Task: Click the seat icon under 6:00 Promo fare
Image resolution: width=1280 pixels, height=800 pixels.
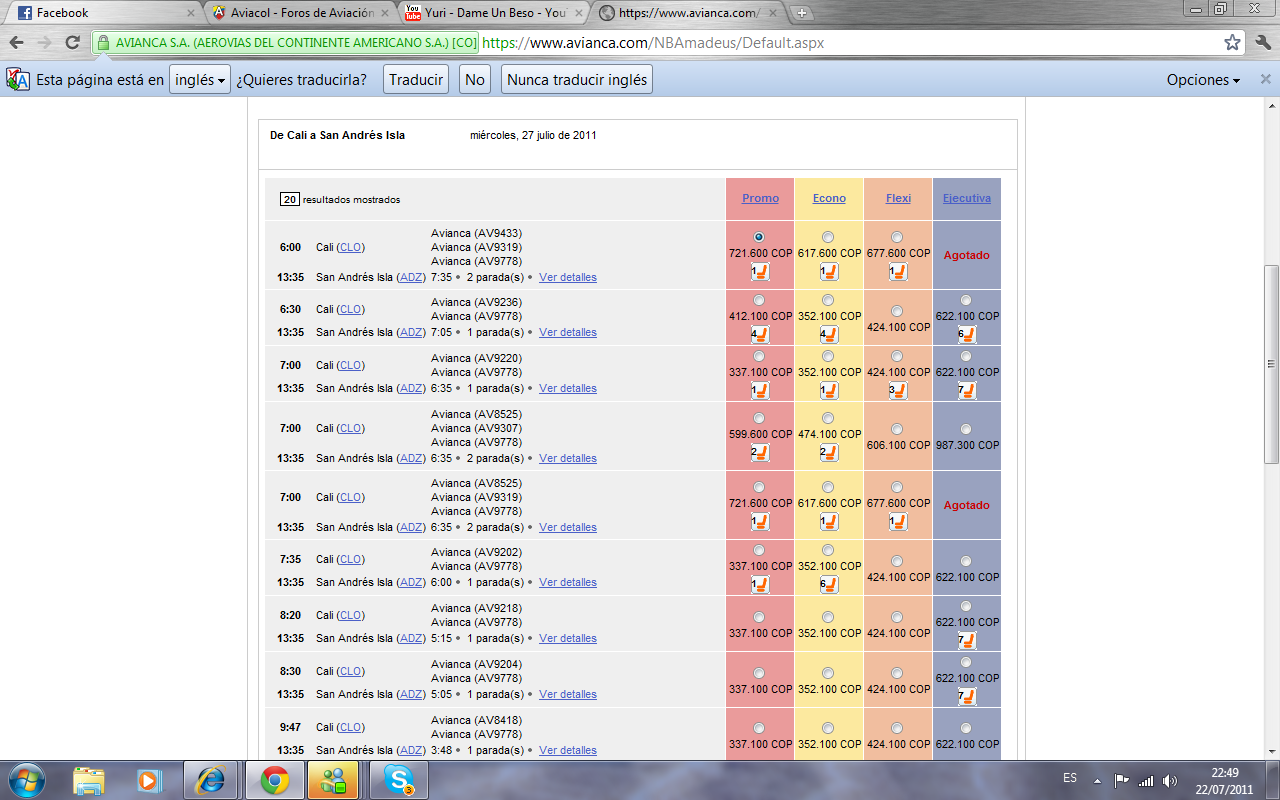Action: (760, 272)
